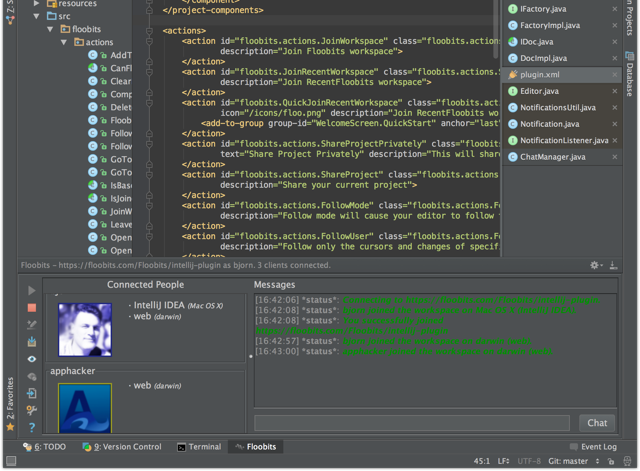Click the red stop square in the Floobits toolbar
Viewport: 640px width, 471px height.
pyautogui.click(x=31, y=308)
